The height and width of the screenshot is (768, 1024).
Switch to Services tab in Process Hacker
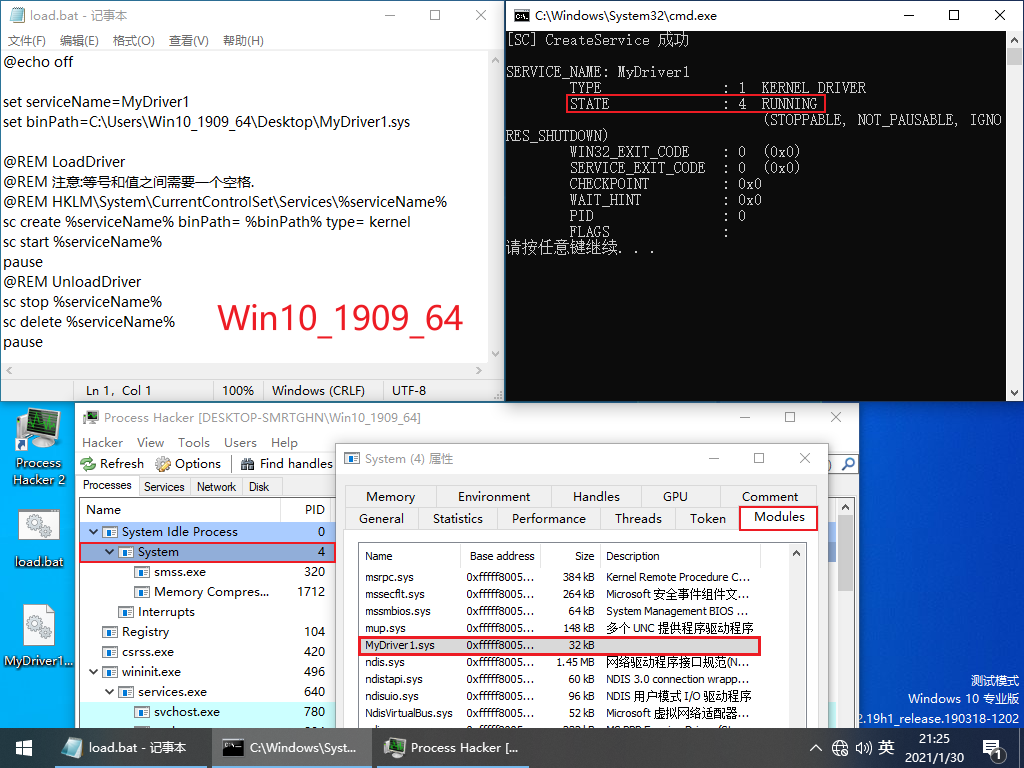click(164, 487)
